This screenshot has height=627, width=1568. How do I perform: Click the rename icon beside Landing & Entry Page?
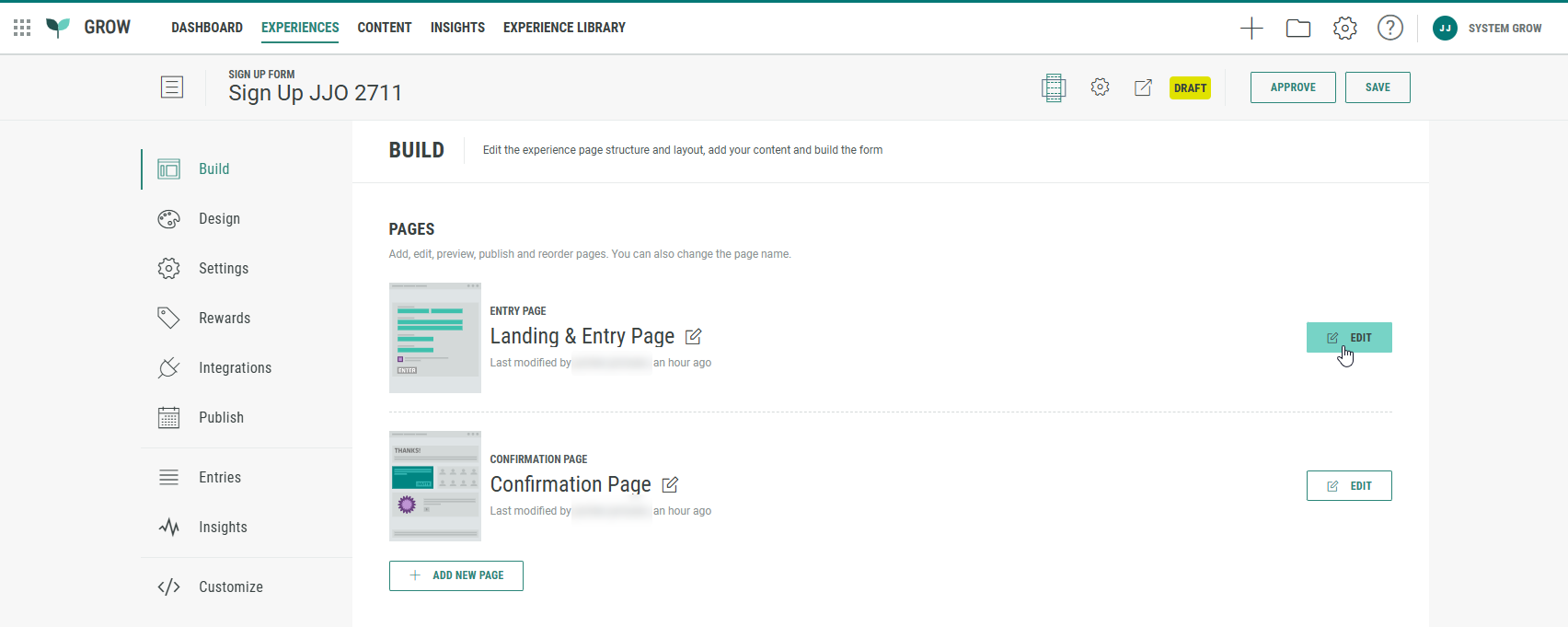[694, 337]
